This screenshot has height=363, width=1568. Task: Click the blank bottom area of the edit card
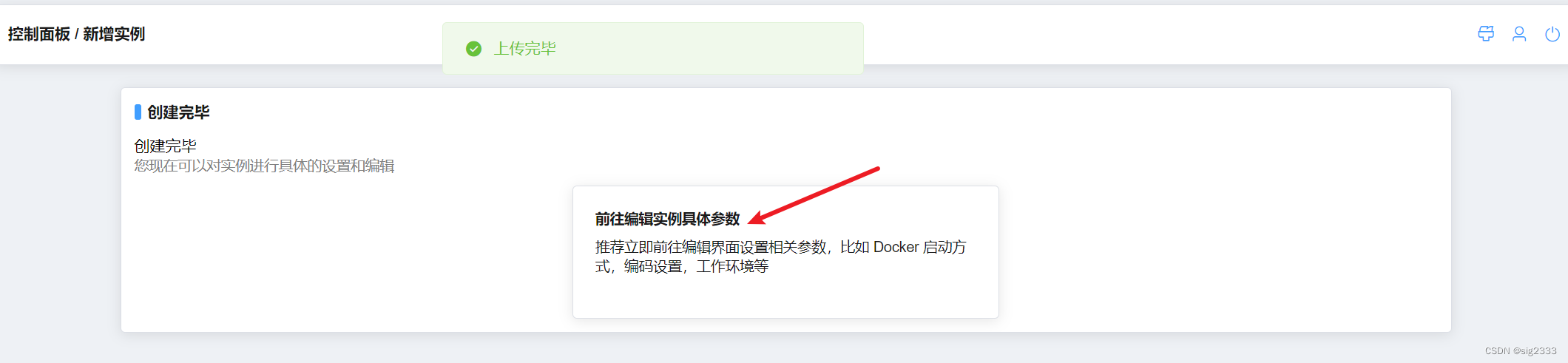785,297
